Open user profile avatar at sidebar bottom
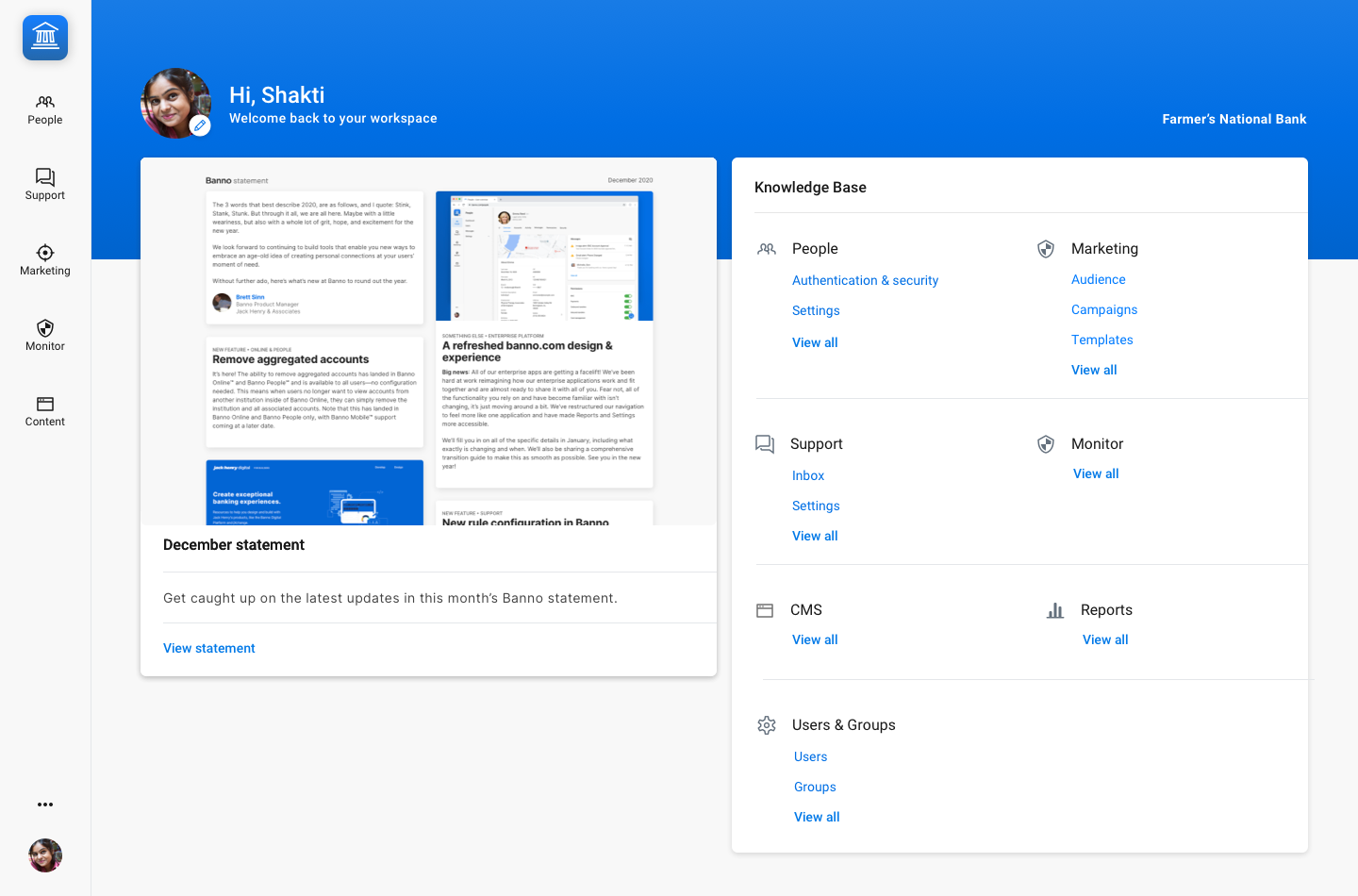 (x=45, y=855)
